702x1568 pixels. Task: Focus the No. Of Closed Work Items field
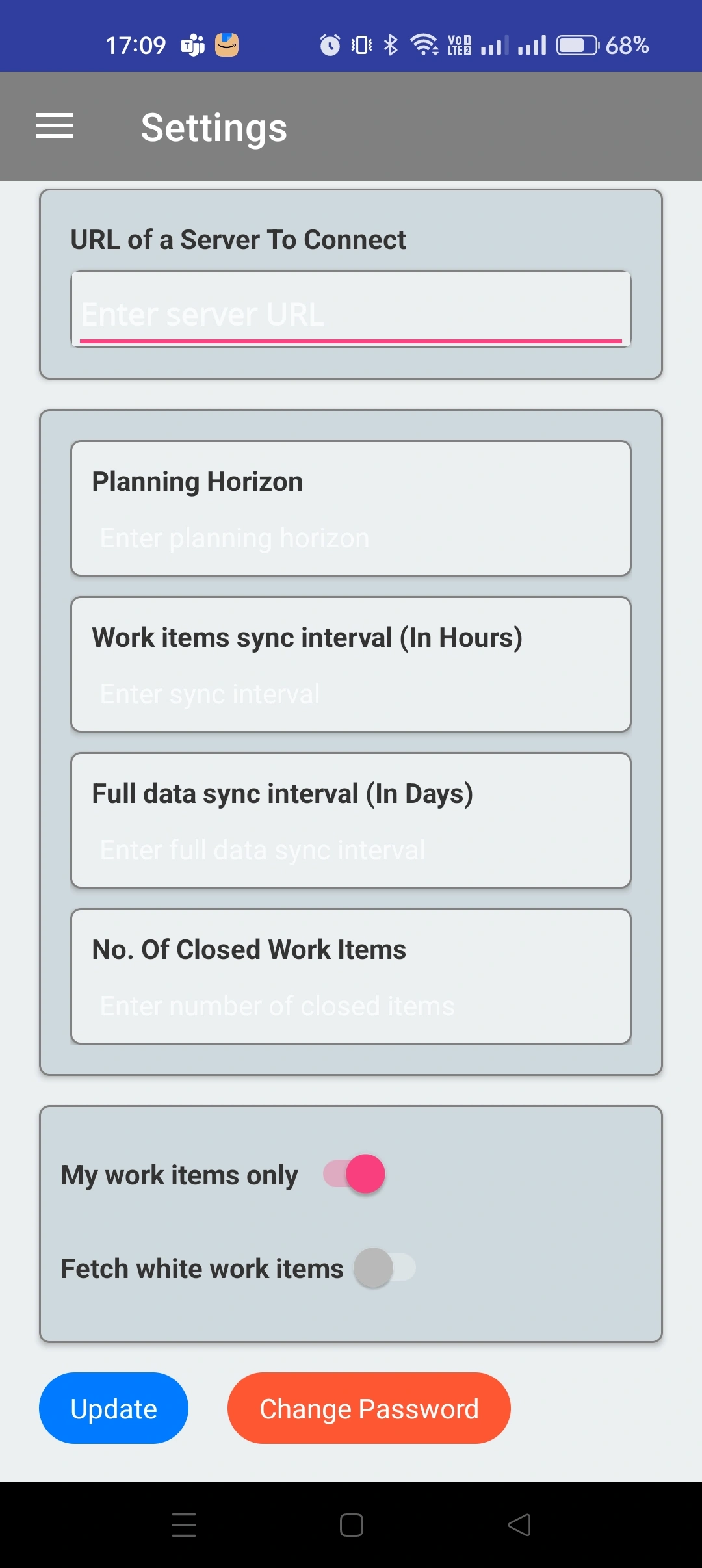351,1006
